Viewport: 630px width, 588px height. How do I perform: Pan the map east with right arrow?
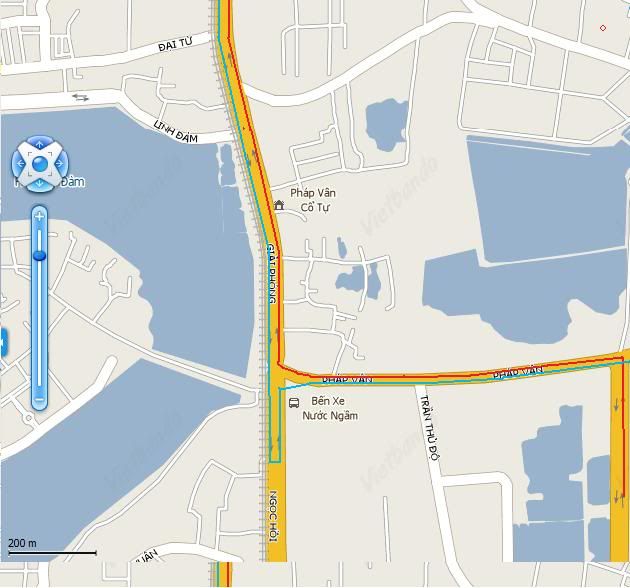pos(59,164)
